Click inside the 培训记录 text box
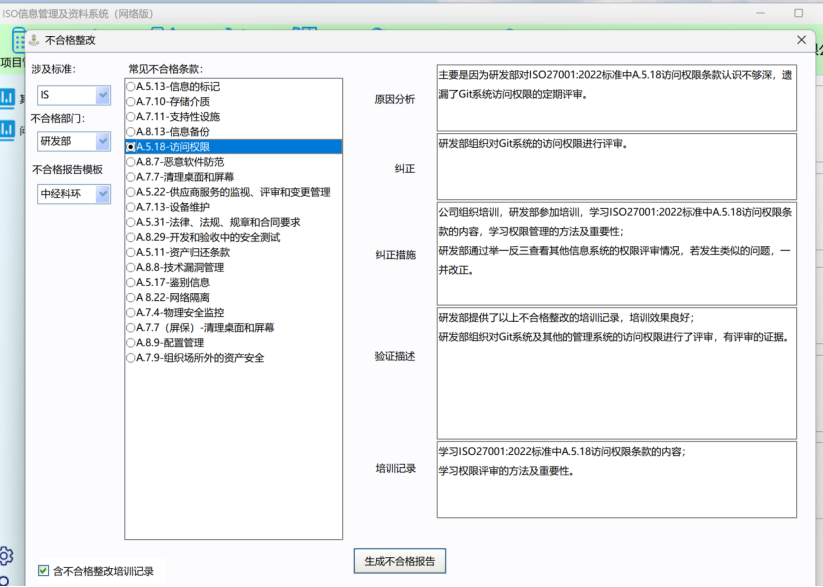Image resolution: width=823 pixels, height=587 pixels. tap(616, 479)
